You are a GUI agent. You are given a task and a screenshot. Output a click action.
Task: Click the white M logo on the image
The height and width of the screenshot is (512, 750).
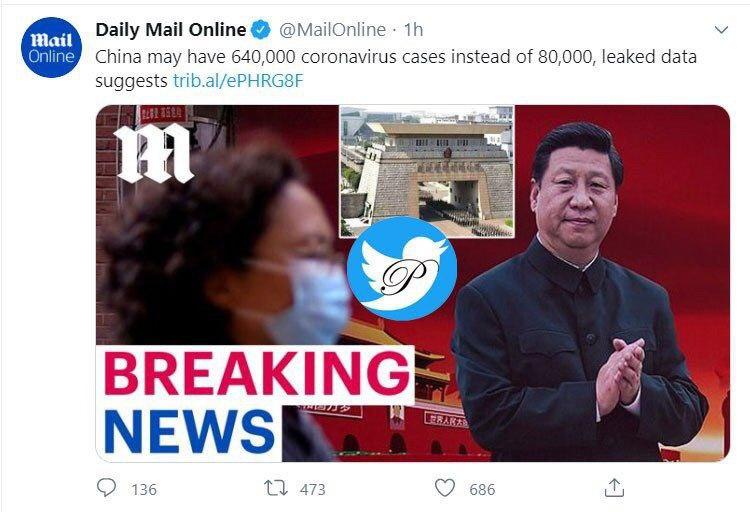click(x=153, y=154)
